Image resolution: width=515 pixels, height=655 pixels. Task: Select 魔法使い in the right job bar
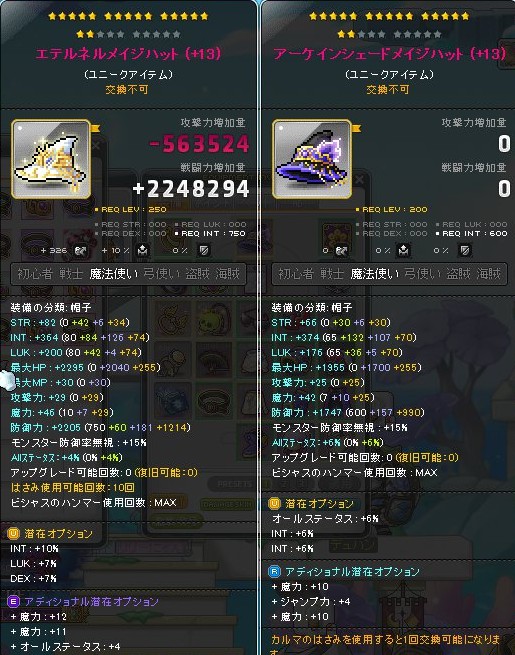374,274
